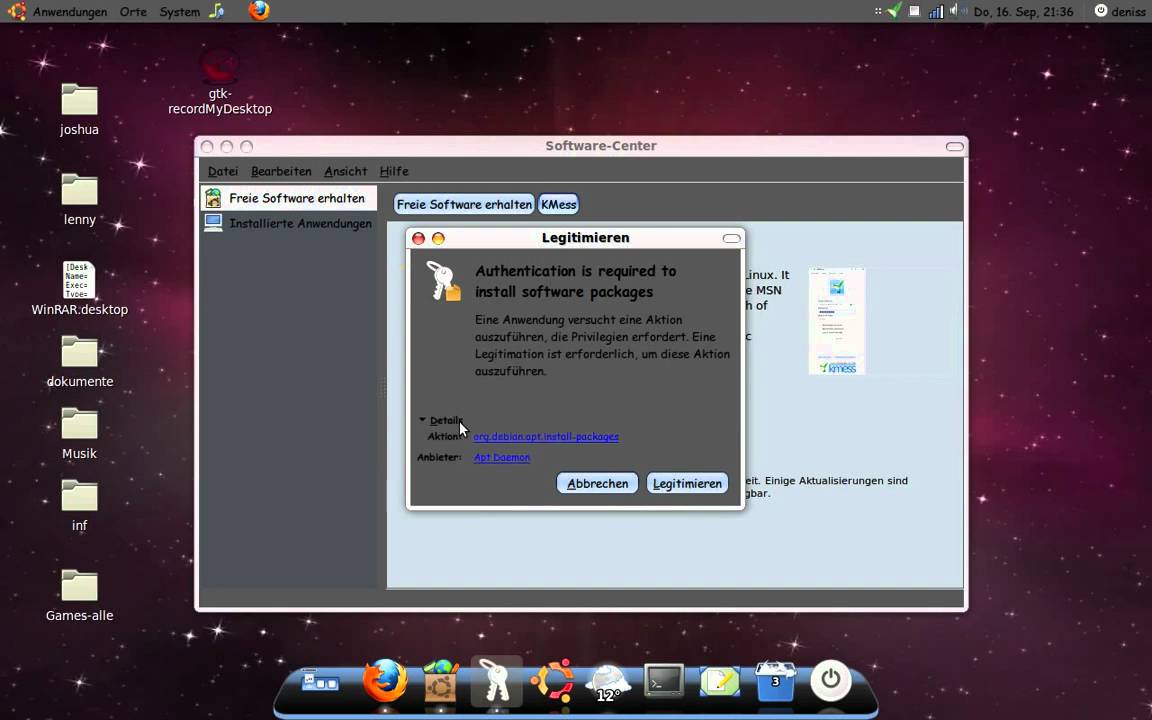
Task: Open the trash icon in dock
Action: (775, 681)
